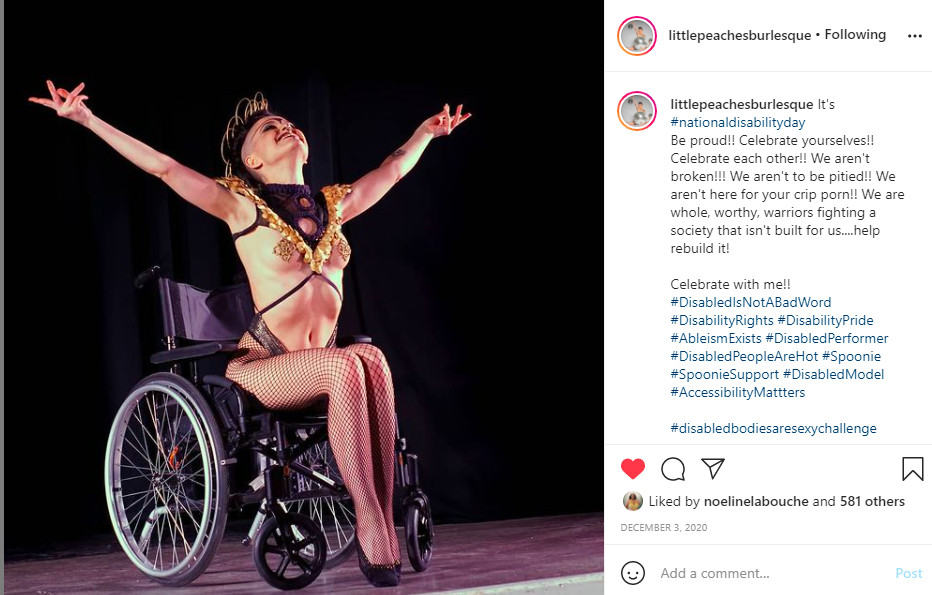This screenshot has height=595, width=932.
Task: Open littlepeachesburlesque username in header
Action: (x=739, y=35)
